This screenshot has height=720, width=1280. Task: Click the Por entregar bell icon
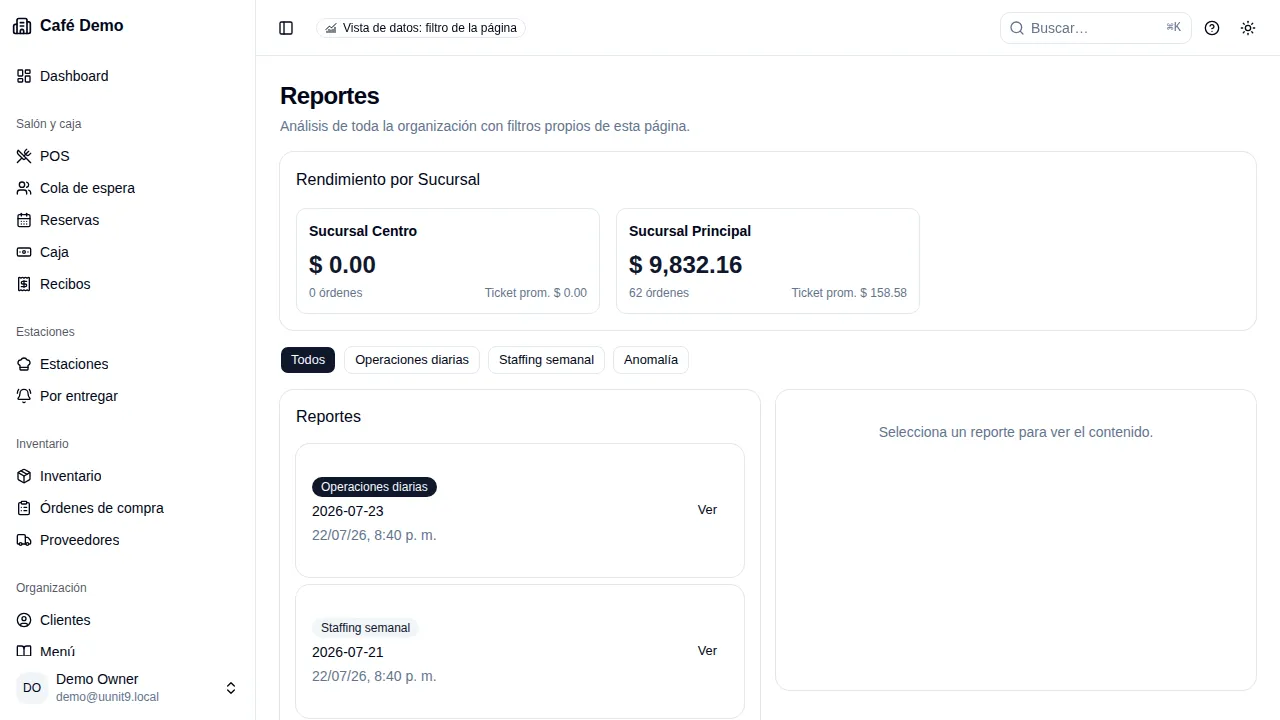coord(24,396)
